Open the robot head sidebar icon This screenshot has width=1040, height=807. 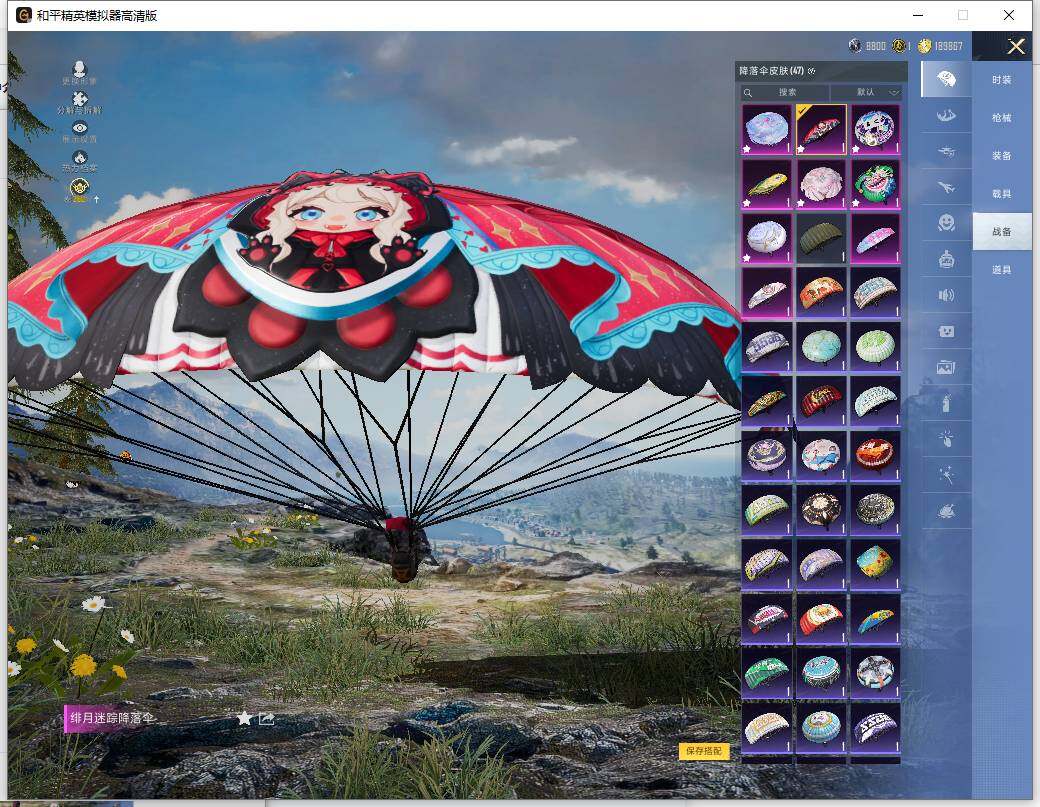946,259
